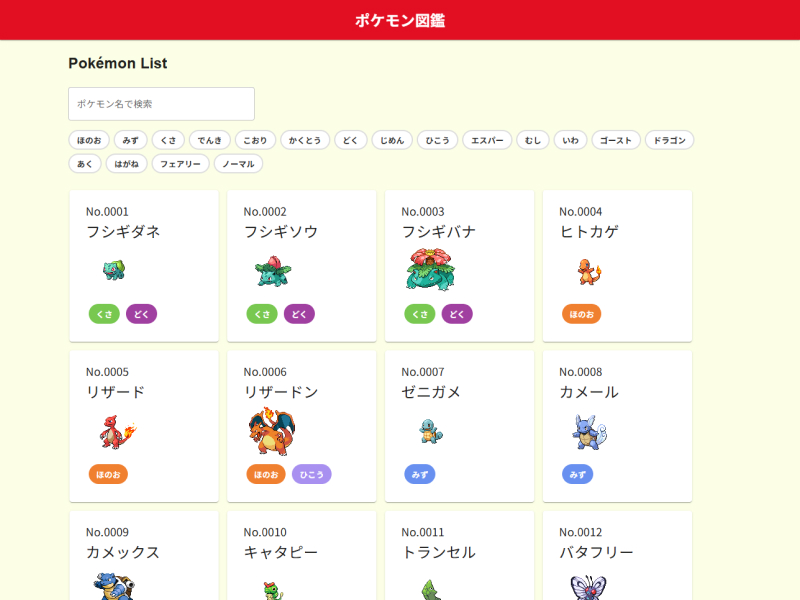Click the フシギソウ sprite image

pos(271,270)
